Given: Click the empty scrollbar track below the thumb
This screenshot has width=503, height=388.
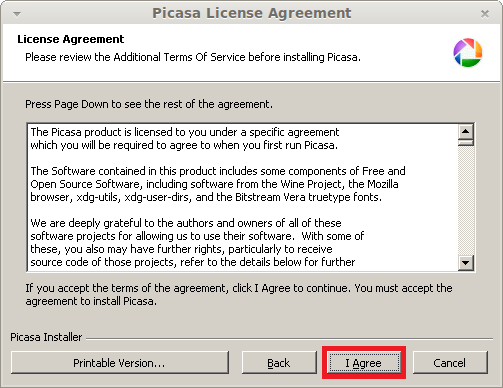Looking at the screenshot, I should coord(466,201).
